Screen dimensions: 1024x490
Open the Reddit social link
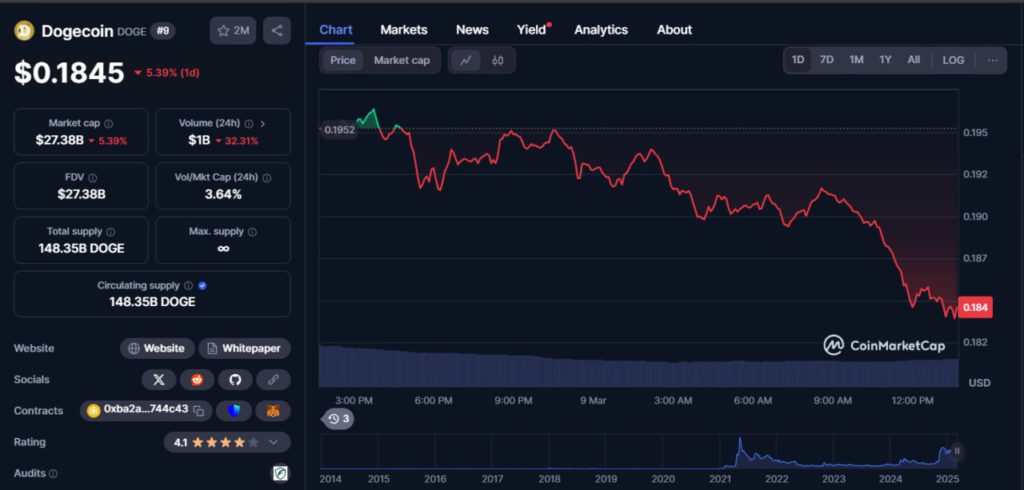[197, 380]
